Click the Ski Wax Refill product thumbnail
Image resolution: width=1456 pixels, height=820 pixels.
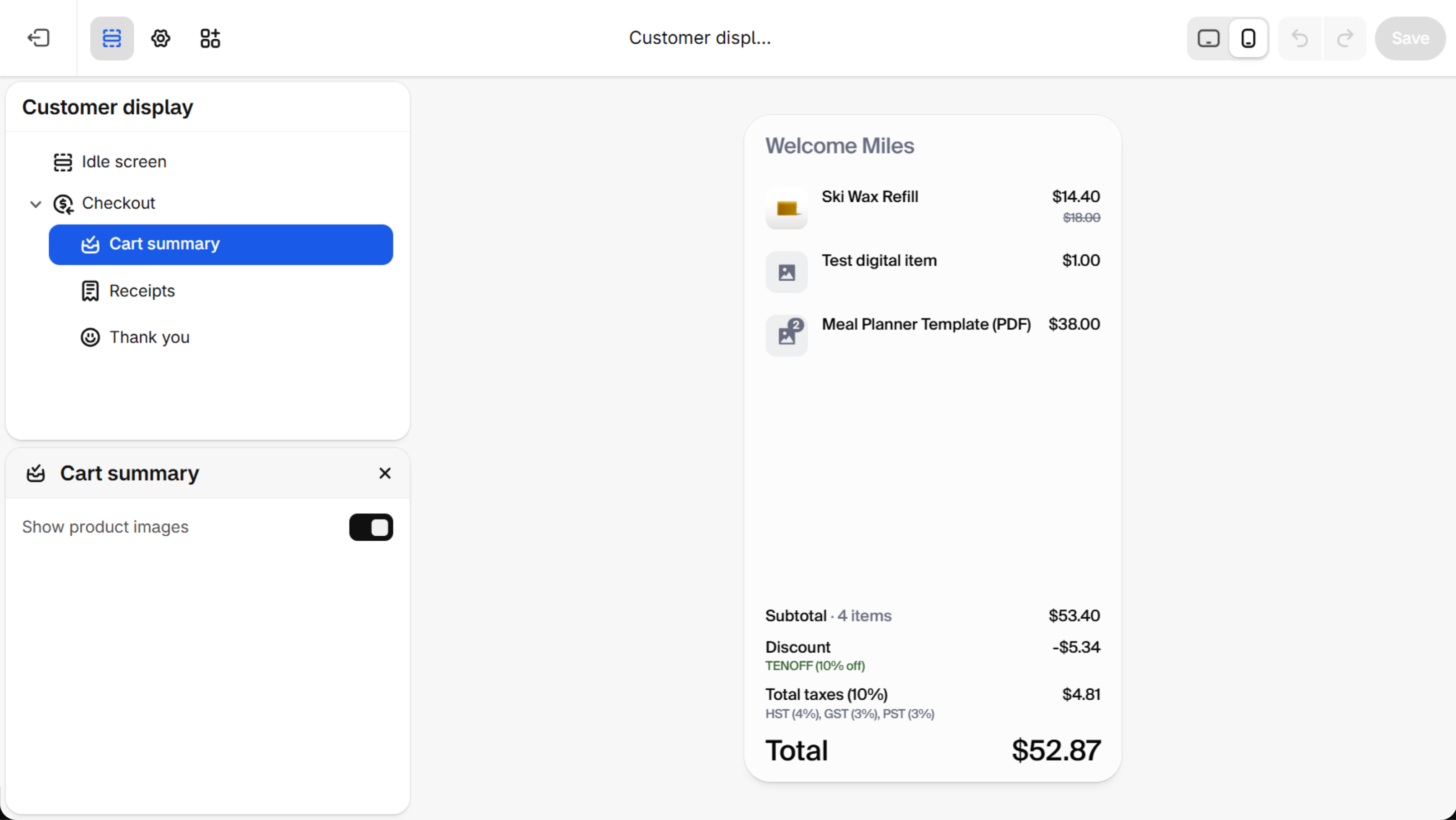click(x=786, y=208)
